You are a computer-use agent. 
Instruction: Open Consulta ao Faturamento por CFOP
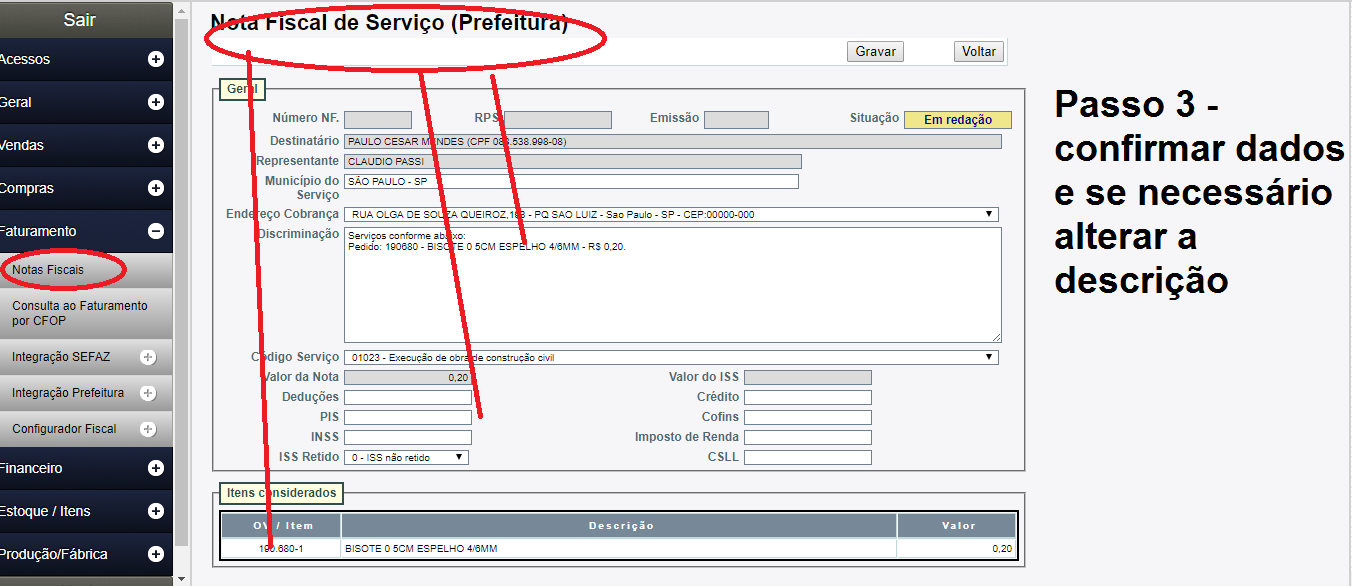79,313
